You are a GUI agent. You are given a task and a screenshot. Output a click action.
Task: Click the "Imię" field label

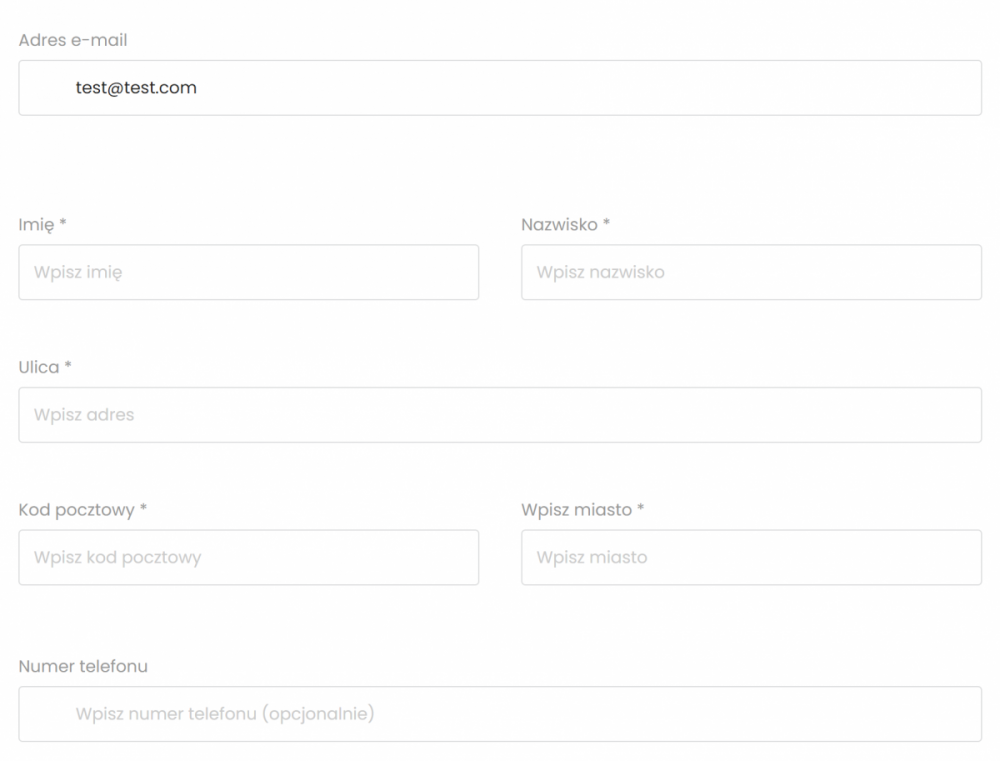tap(36, 225)
